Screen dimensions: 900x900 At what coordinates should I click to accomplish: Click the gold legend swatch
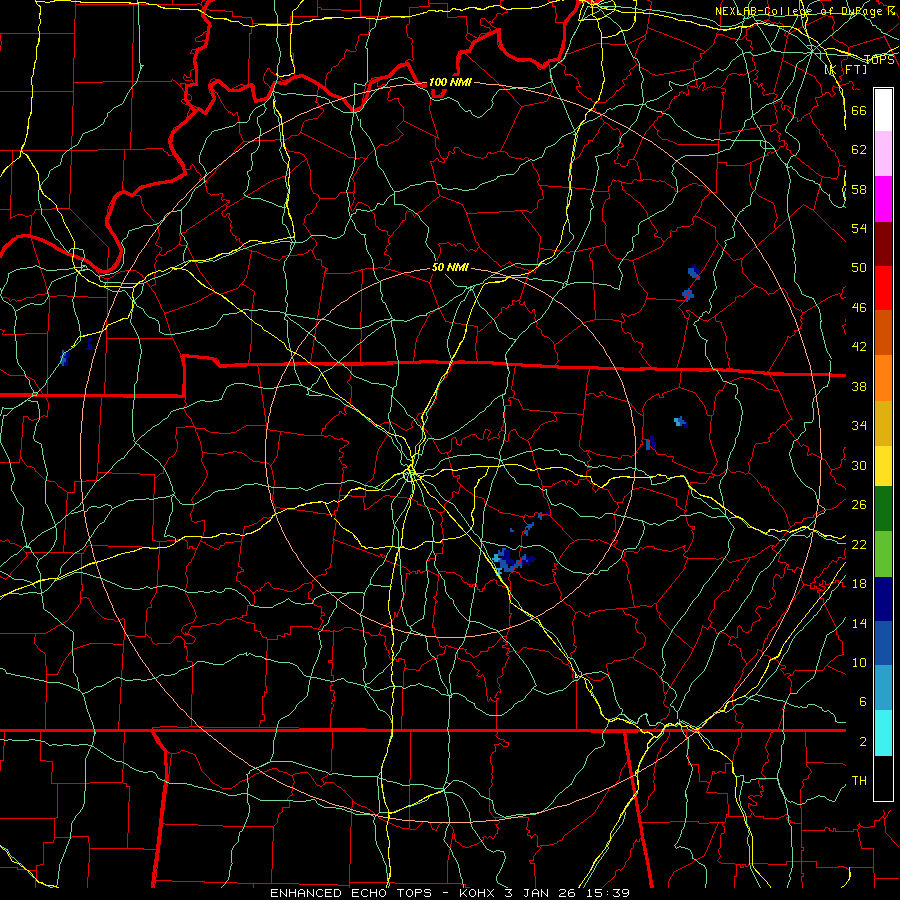883,424
